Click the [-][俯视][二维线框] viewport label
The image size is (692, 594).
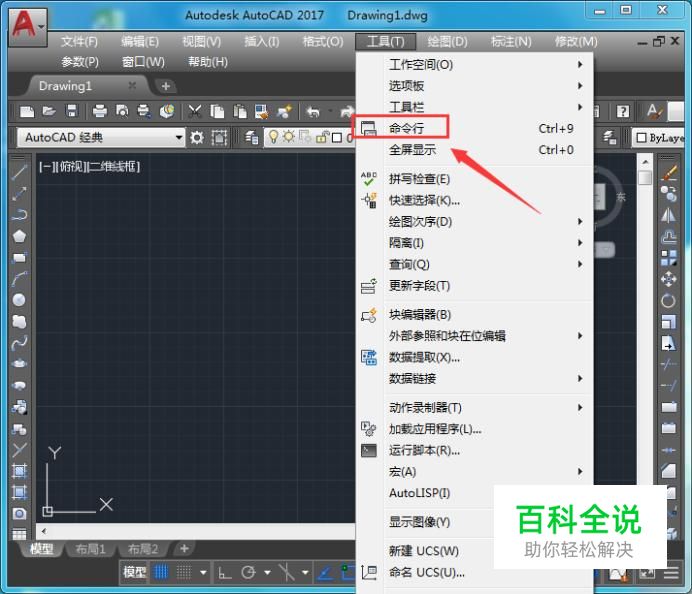(x=90, y=166)
